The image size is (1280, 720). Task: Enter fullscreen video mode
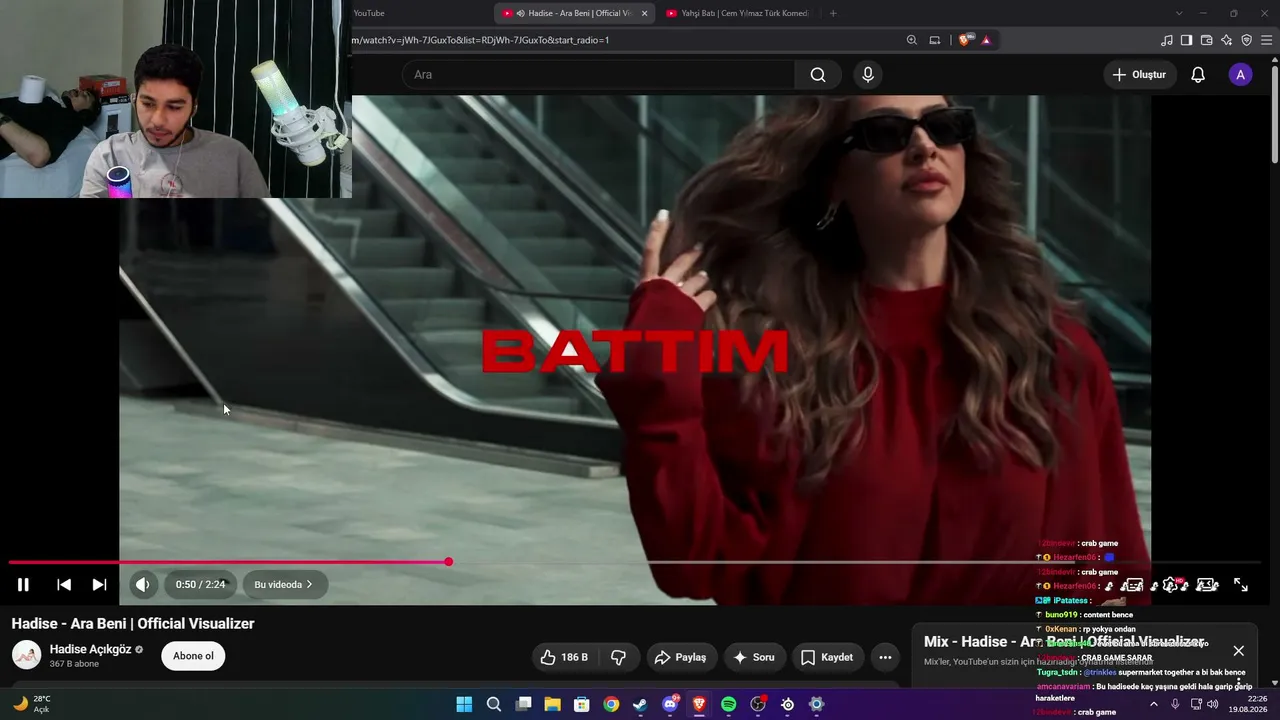(1240, 585)
